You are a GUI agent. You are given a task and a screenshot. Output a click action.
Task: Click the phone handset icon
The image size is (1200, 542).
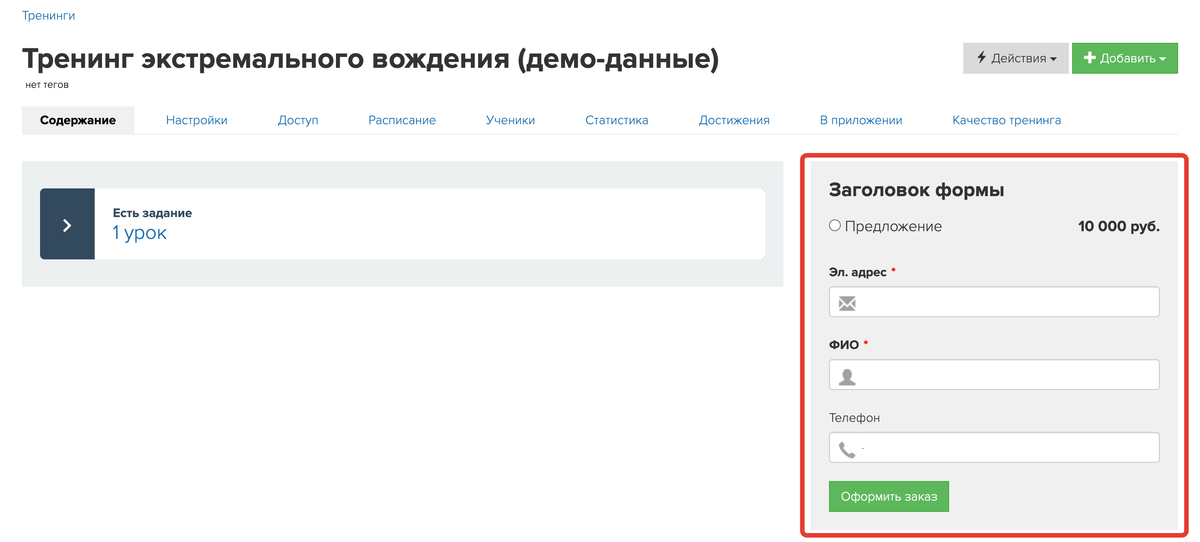click(x=847, y=449)
